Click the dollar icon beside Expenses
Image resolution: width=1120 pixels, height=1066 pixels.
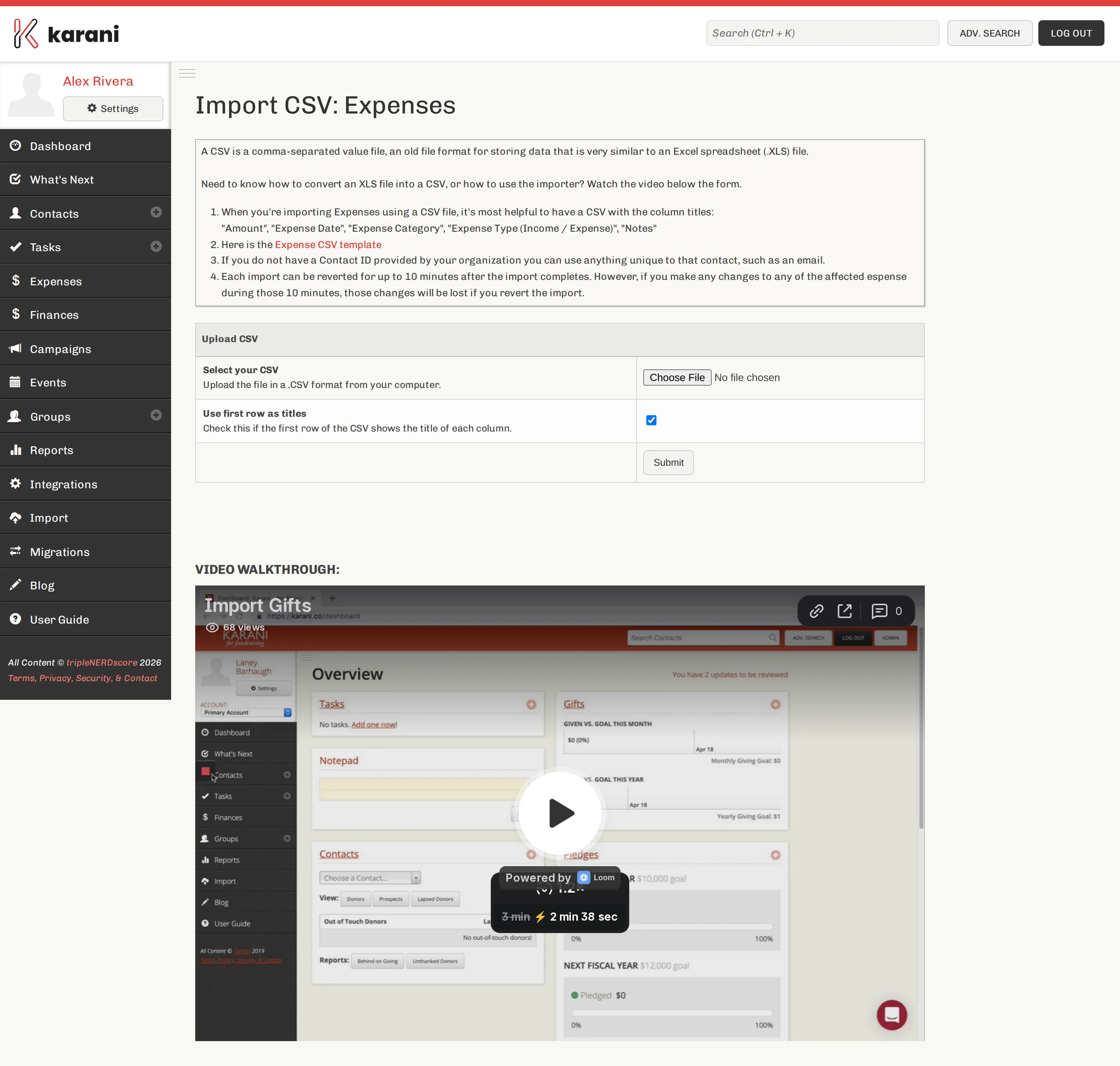[x=15, y=281]
